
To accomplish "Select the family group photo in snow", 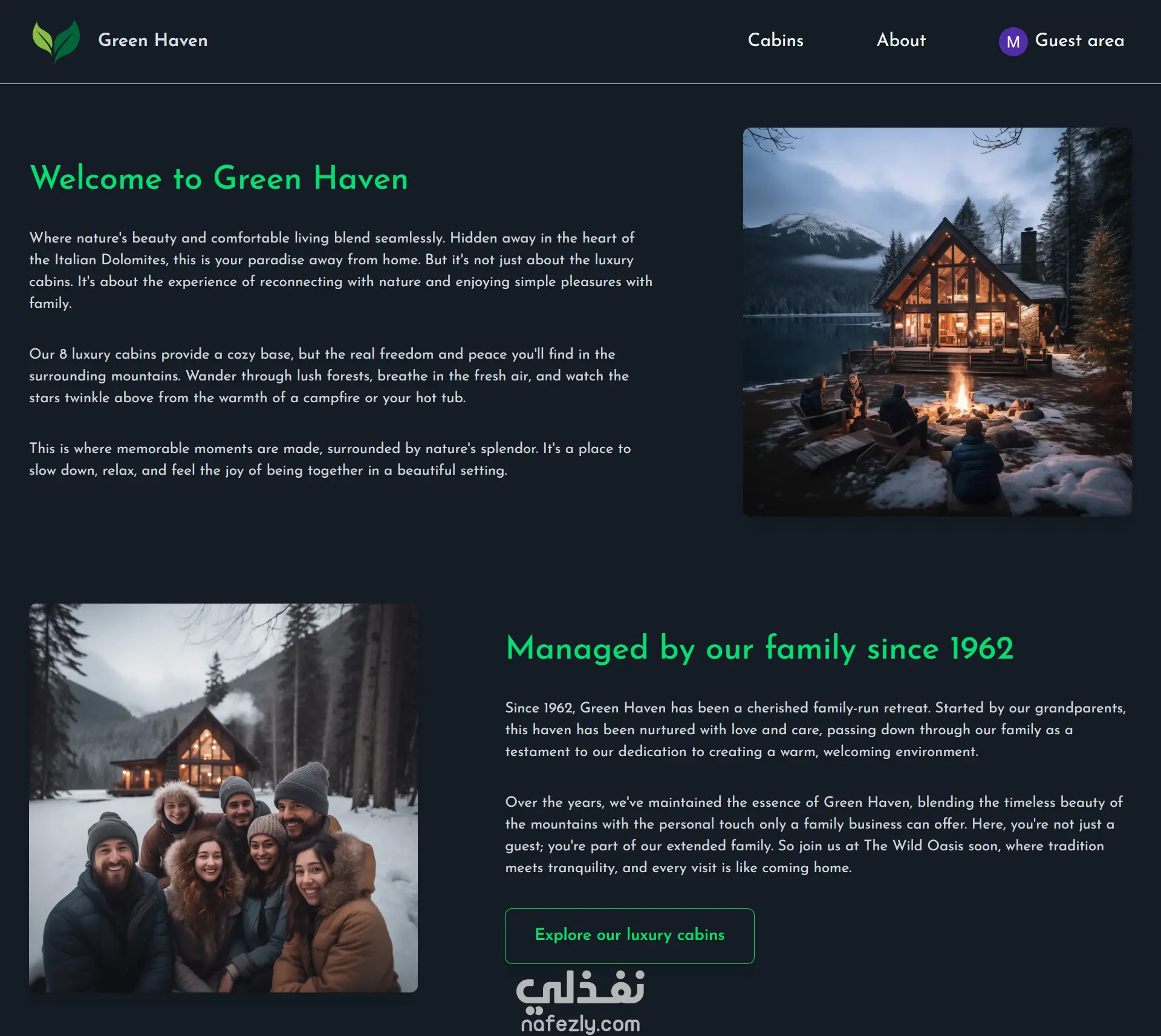I will click(223, 798).
